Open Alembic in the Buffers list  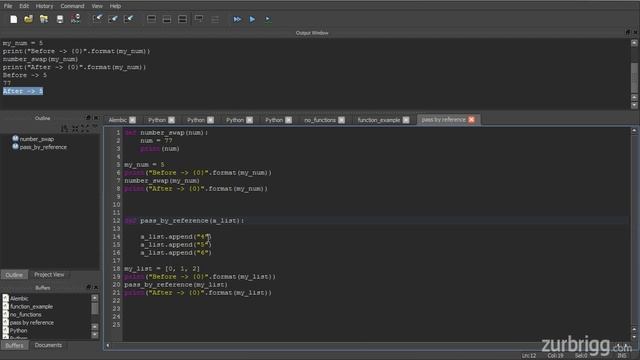click(19, 298)
